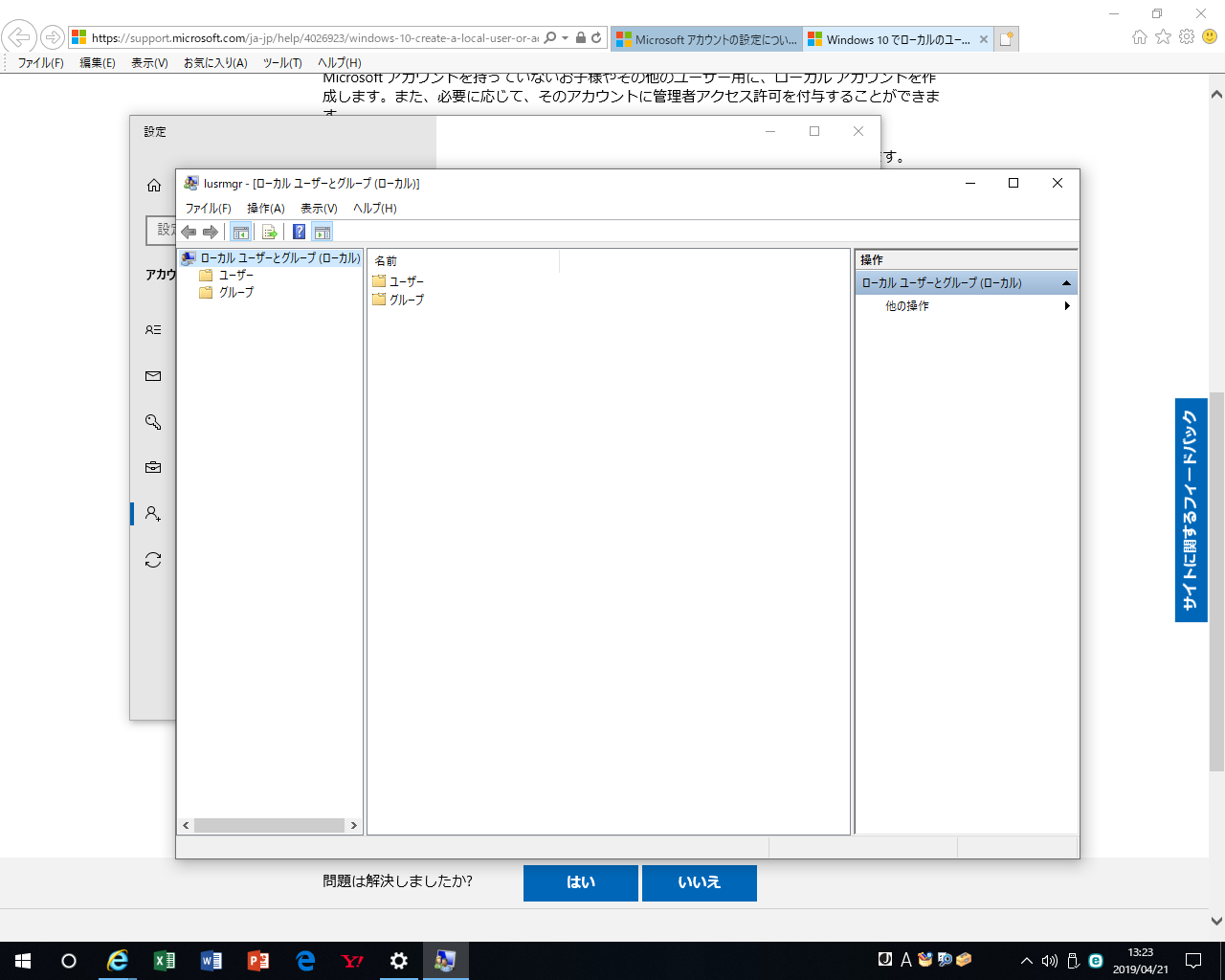The height and width of the screenshot is (980, 1225).
Task: Switch to the Microsoft アカウントの設定 browser tab
Action: (709, 39)
